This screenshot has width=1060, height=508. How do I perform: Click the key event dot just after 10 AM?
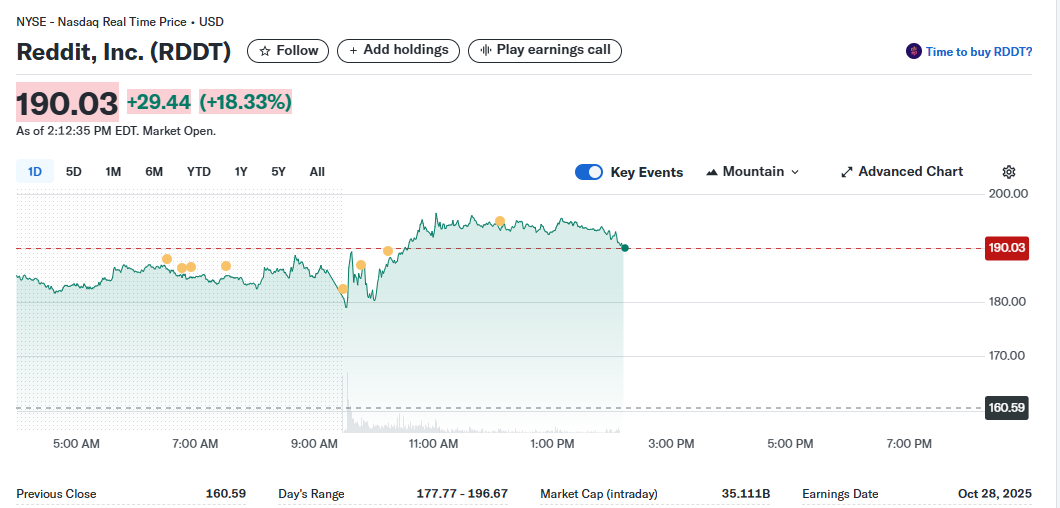[x=388, y=252]
